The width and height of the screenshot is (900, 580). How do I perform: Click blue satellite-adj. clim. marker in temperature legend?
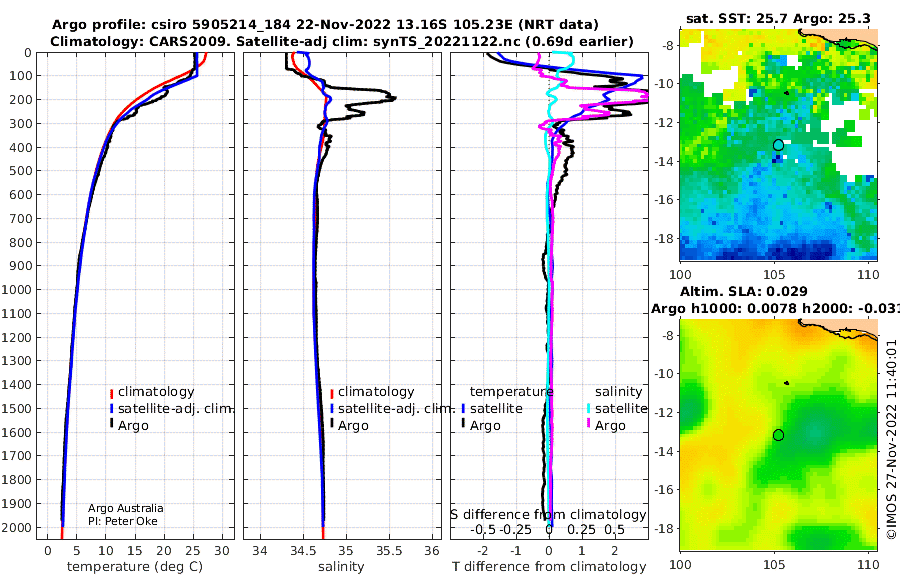click(111, 409)
